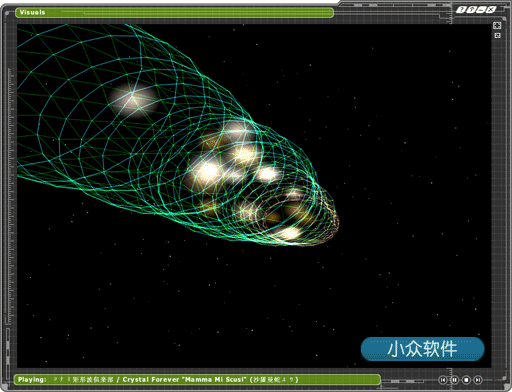Minimize the Visuals window
512x392 pixels.
(x=481, y=10)
